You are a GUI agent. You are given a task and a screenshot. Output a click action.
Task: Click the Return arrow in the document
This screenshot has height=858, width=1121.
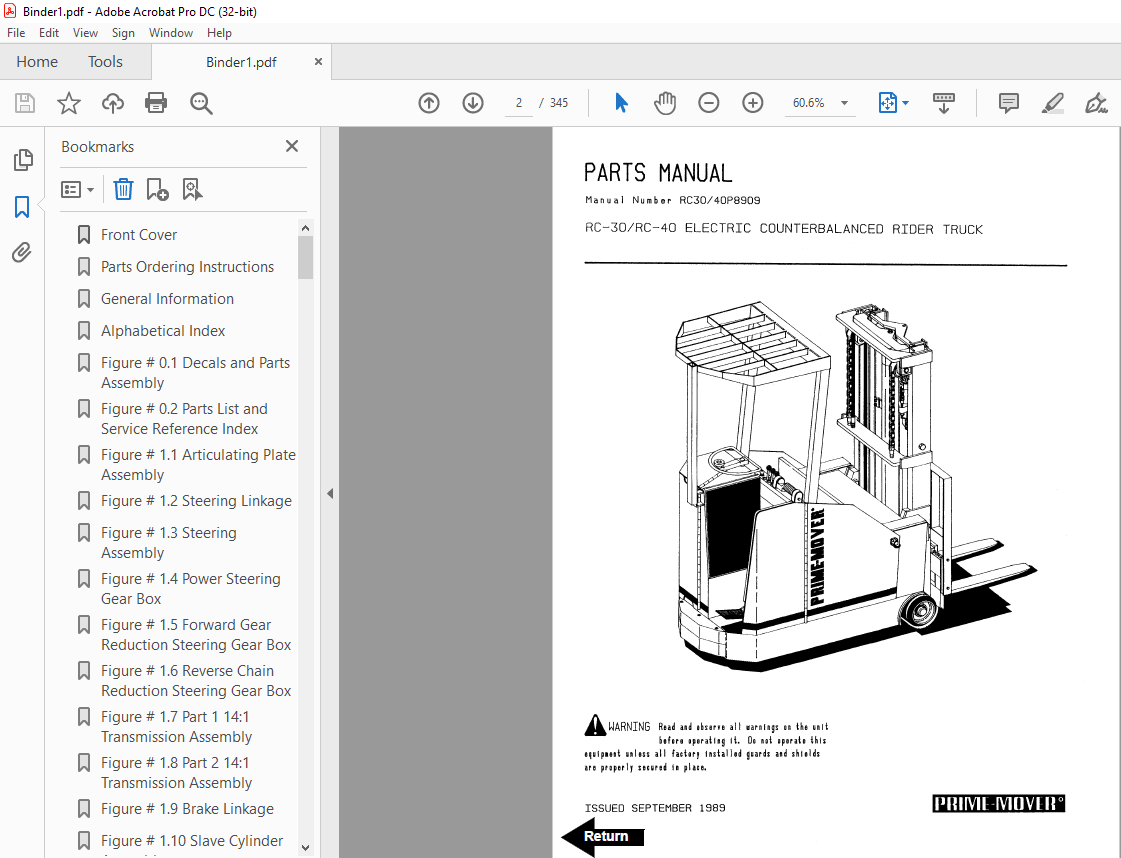(603, 837)
